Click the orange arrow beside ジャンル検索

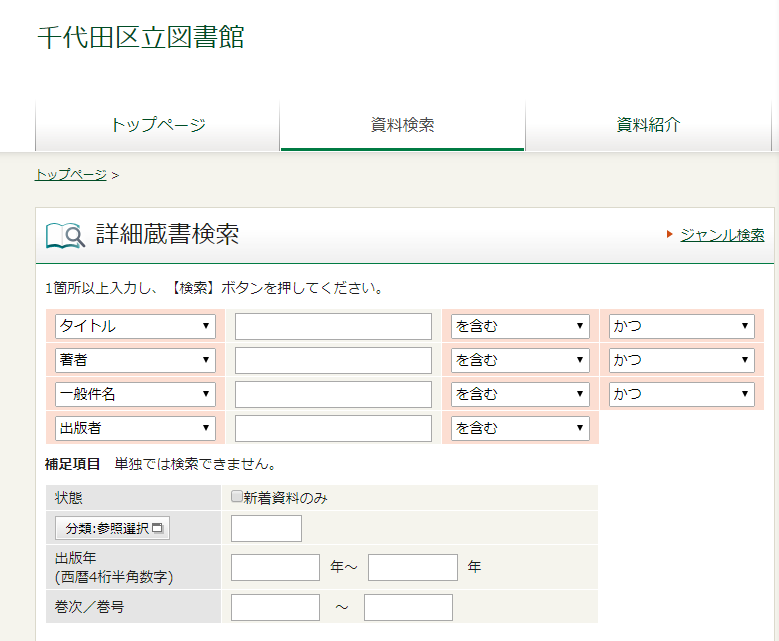point(669,234)
